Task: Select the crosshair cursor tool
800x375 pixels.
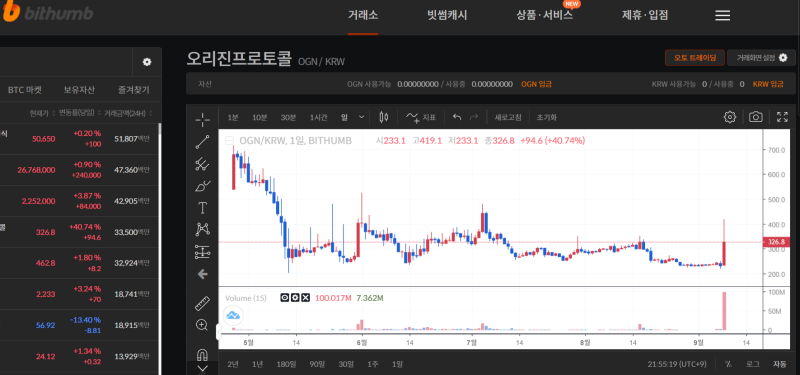Action: pyautogui.click(x=203, y=120)
